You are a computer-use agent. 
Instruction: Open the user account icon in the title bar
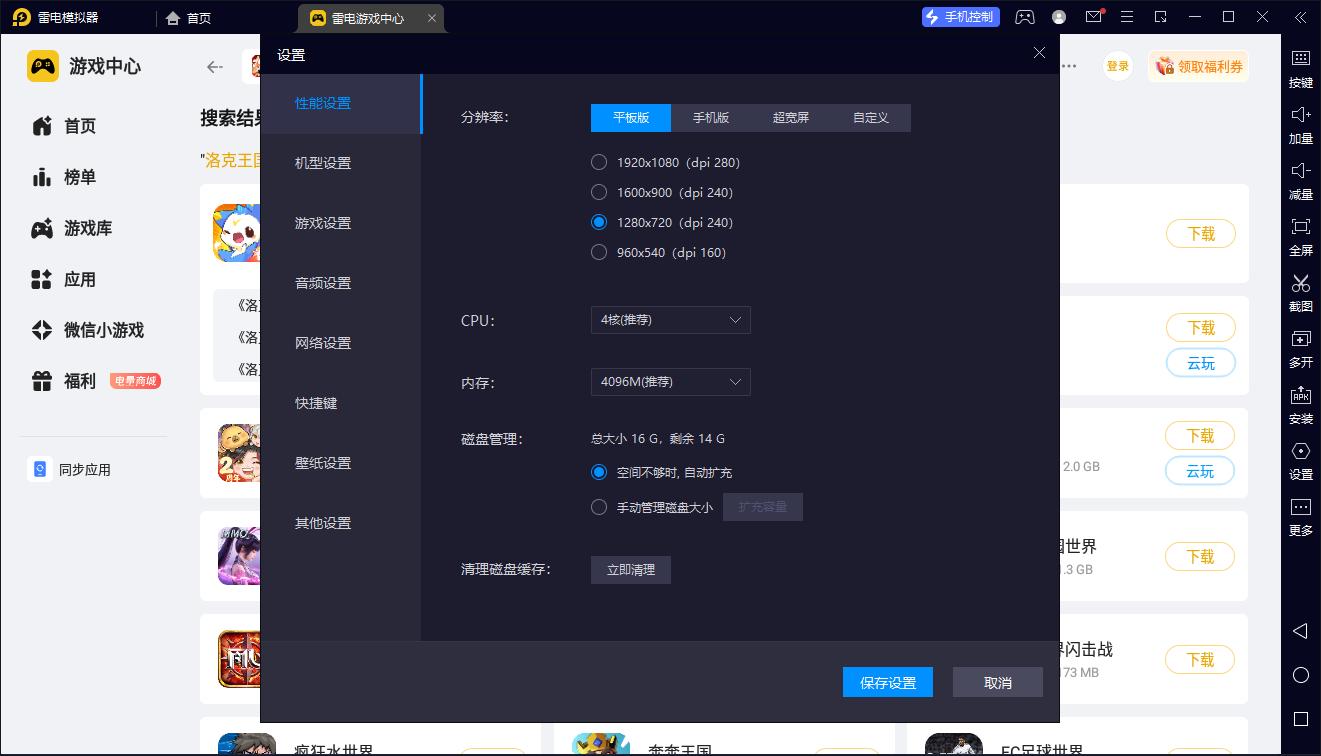pos(1059,17)
